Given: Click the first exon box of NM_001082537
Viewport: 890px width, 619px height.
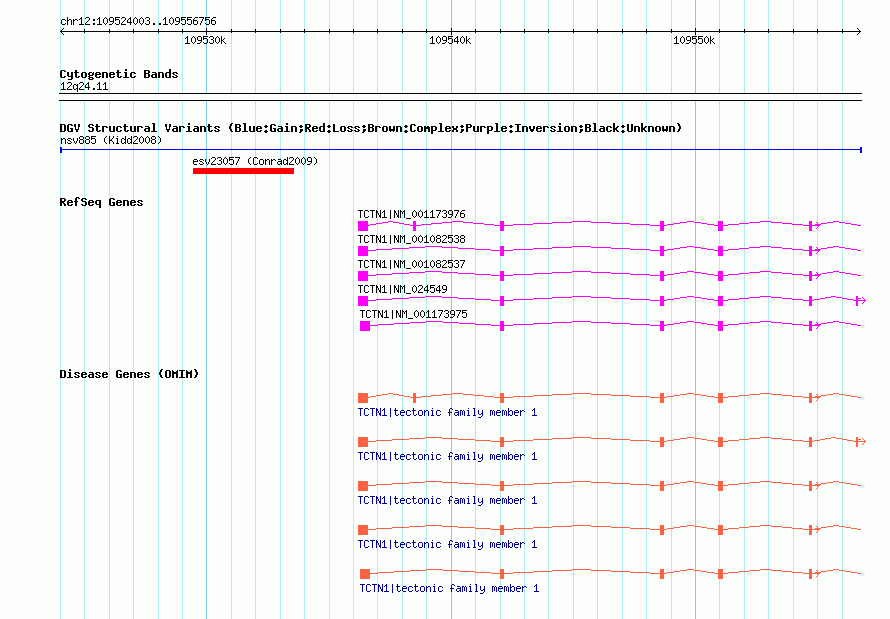Looking at the screenshot, I should click(363, 276).
